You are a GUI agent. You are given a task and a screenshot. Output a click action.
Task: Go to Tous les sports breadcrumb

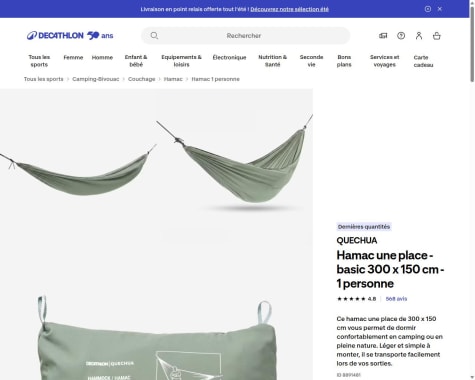[43, 79]
